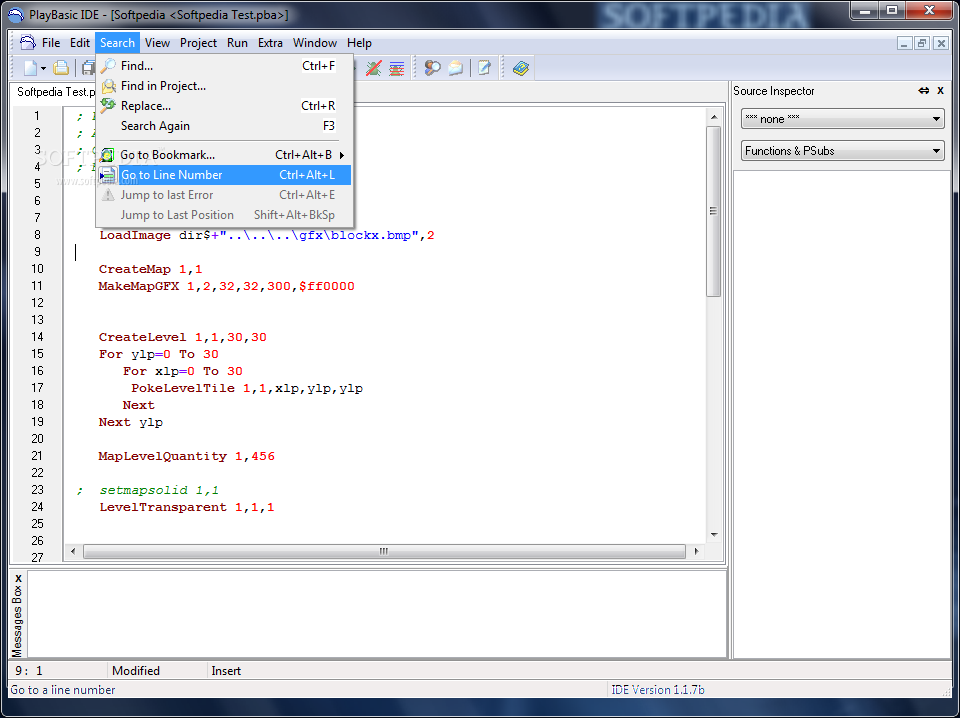Screen dimensions: 960x718
Task: Click the editor vertical scrollbar thumb
Action: [x=714, y=211]
